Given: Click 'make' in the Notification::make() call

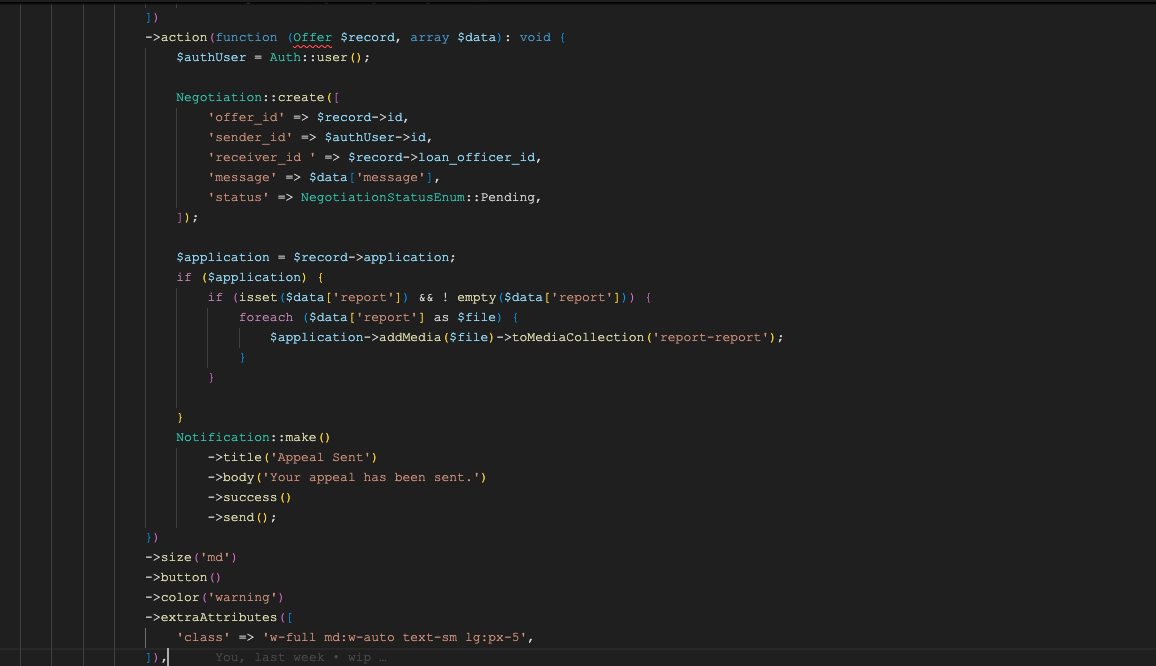Looking at the screenshot, I should tap(301, 437).
